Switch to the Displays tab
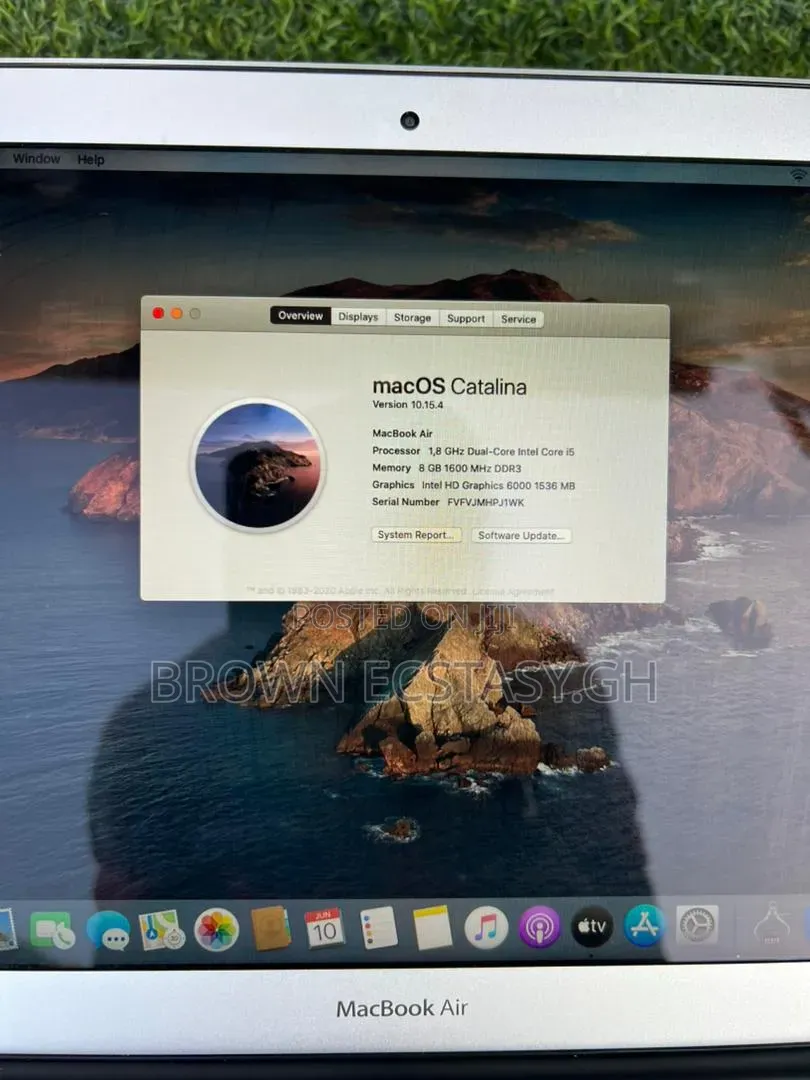 (358, 317)
